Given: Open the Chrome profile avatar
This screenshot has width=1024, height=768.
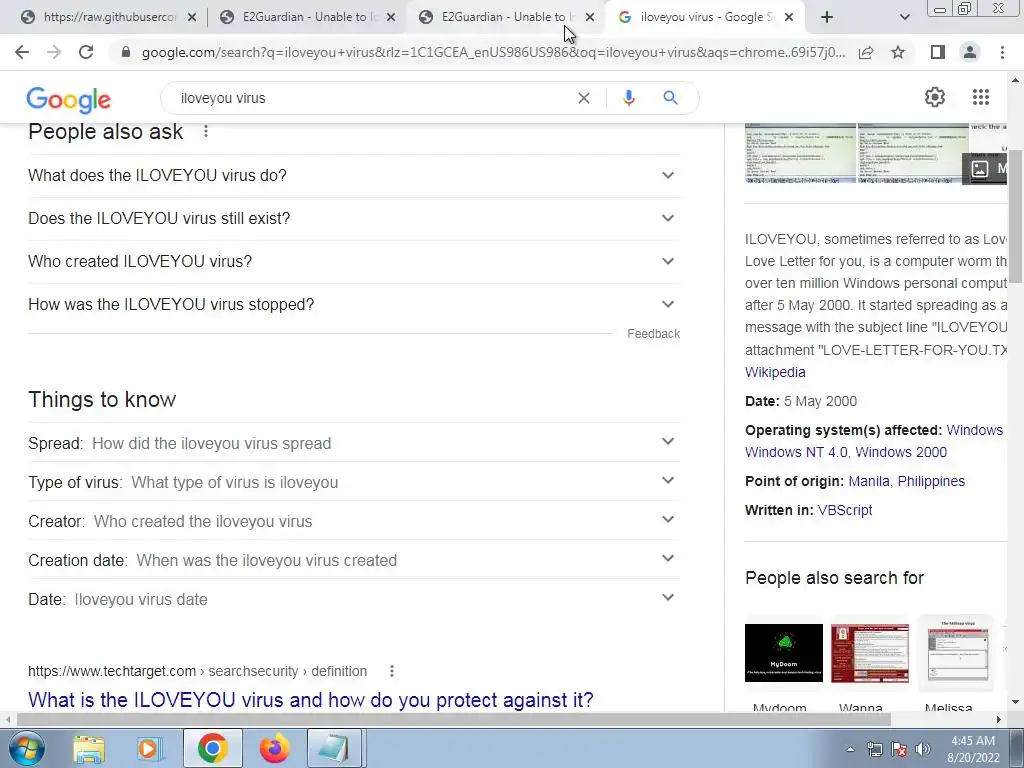Looking at the screenshot, I should point(970,52).
